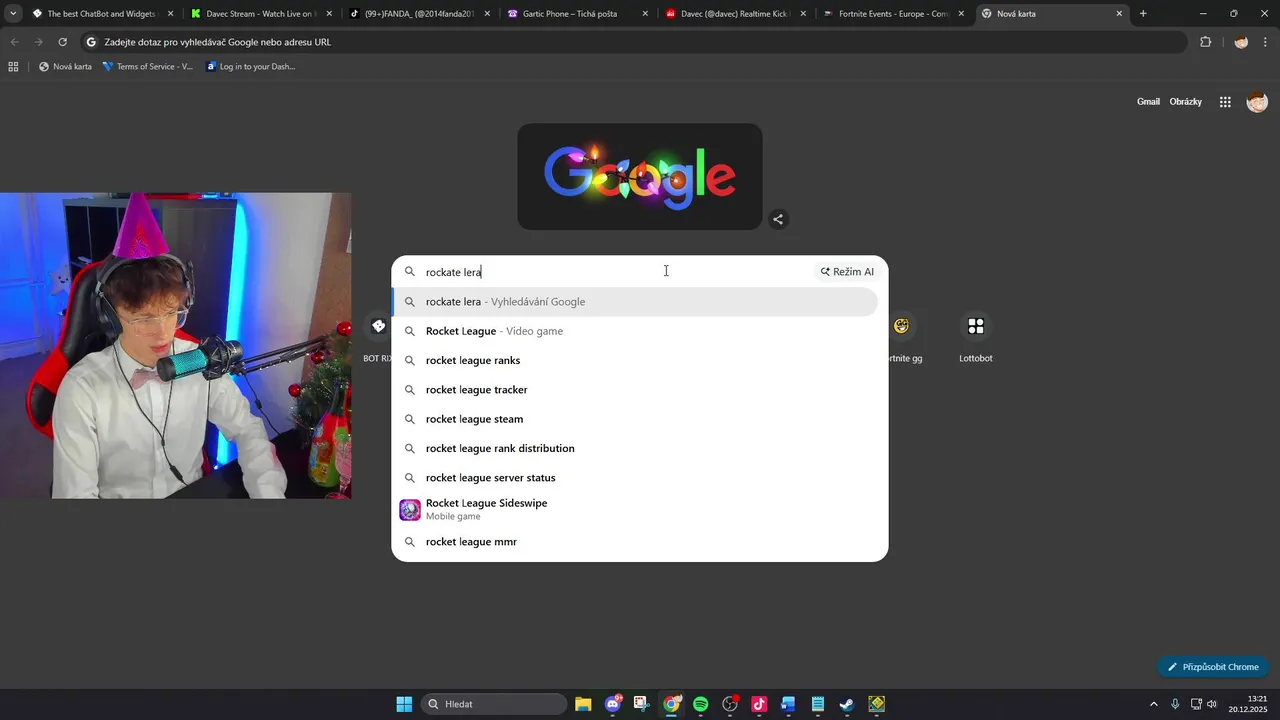Switch to the FANDA_ TikTok tab
The height and width of the screenshot is (720, 1280).
(x=417, y=14)
